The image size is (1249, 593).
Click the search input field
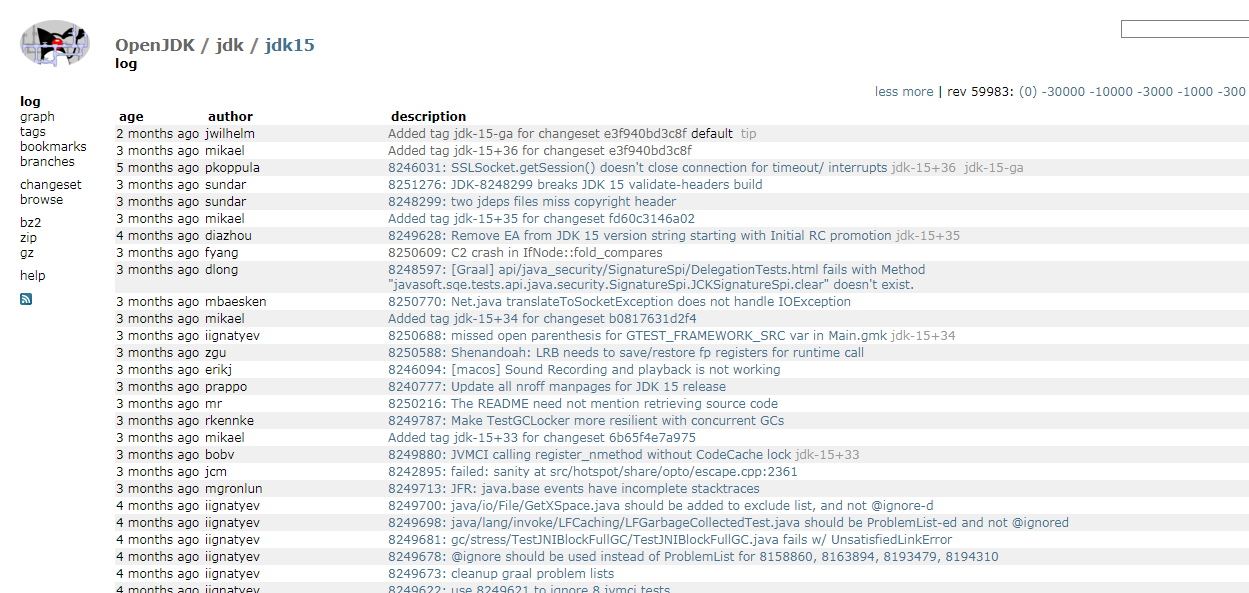pos(1184,29)
